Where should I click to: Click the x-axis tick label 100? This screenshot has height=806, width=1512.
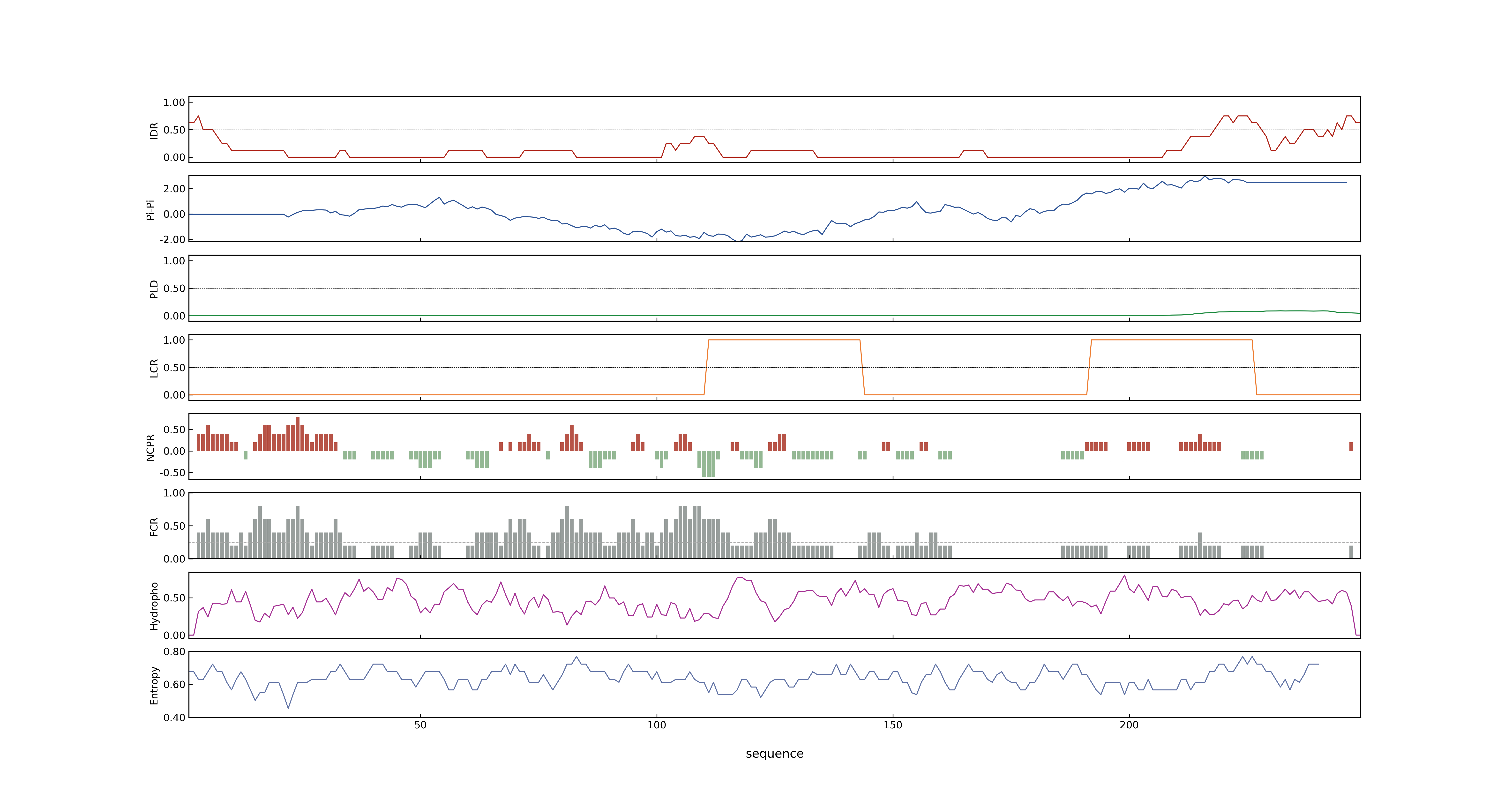pyautogui.click(x=656, y=725)
